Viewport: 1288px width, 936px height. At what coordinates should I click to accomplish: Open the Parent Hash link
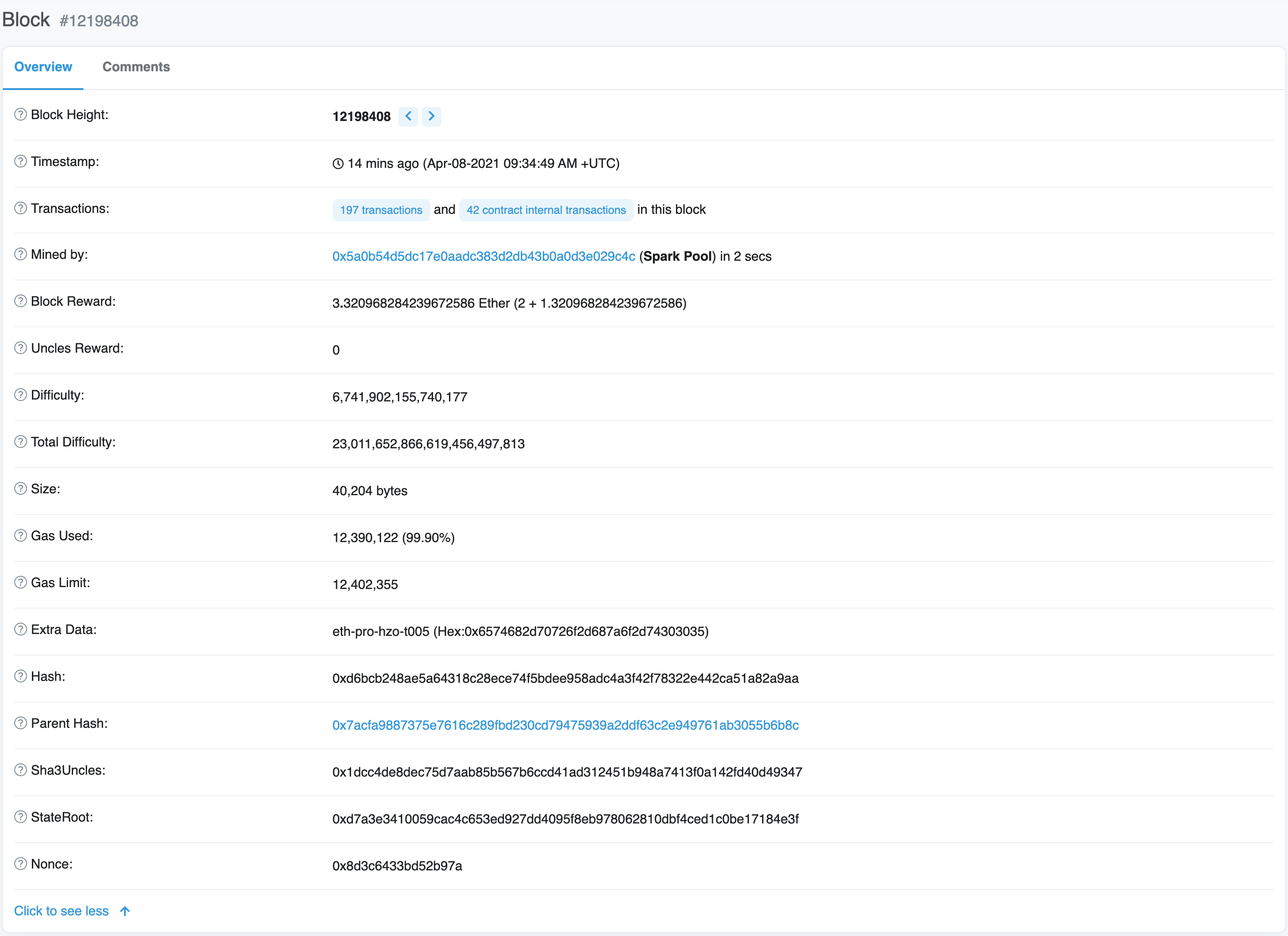click(565, 726)
